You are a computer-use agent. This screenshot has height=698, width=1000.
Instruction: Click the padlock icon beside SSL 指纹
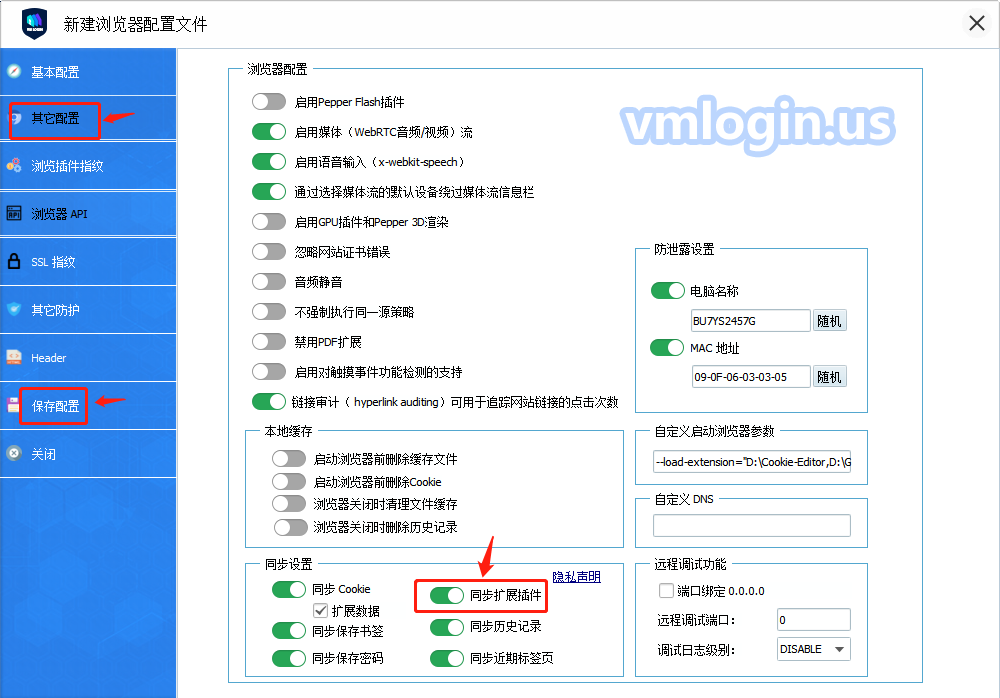coord(14,262)
